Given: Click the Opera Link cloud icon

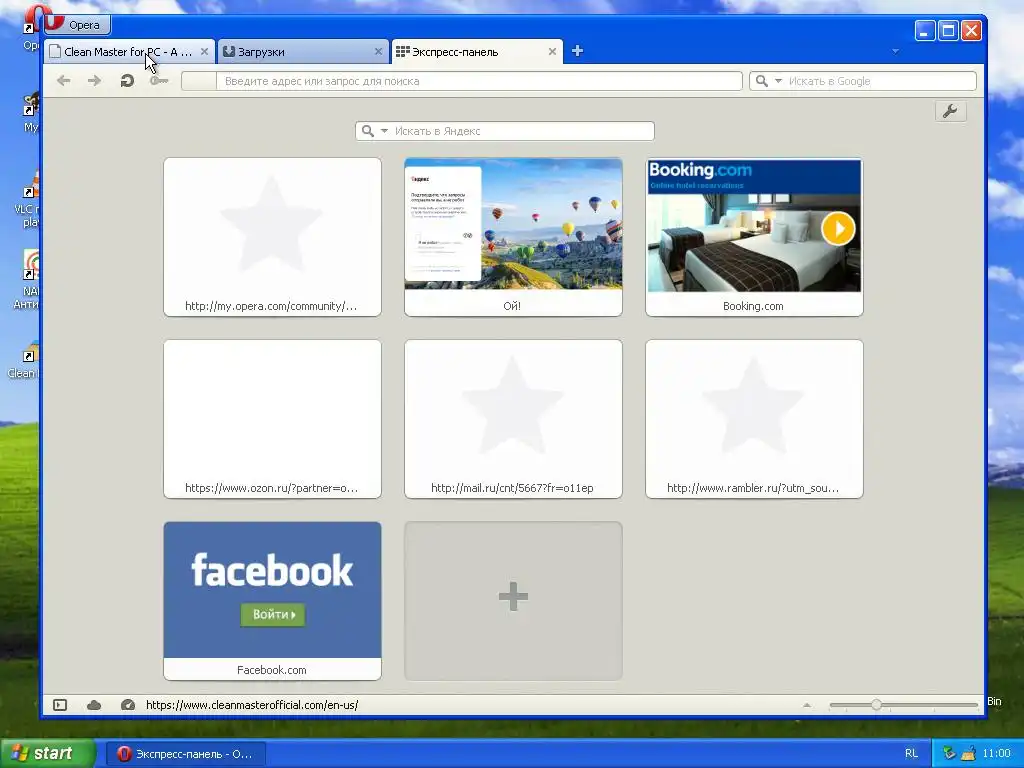Looking at the screenshot, I should [94, 705].
